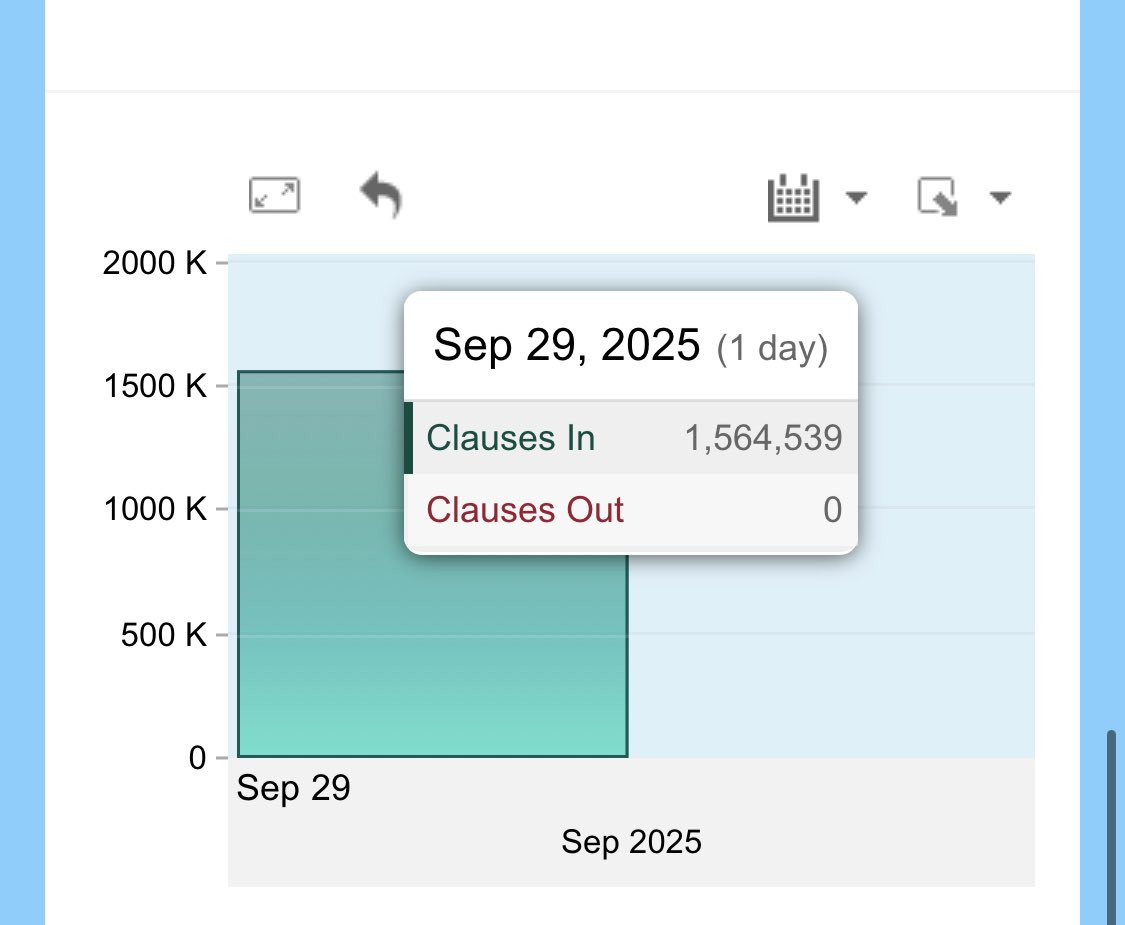Click the 1000 K axis label
Image resolution: width=1125 pixels, height=925 pixels.
click(x=155, y=509)
